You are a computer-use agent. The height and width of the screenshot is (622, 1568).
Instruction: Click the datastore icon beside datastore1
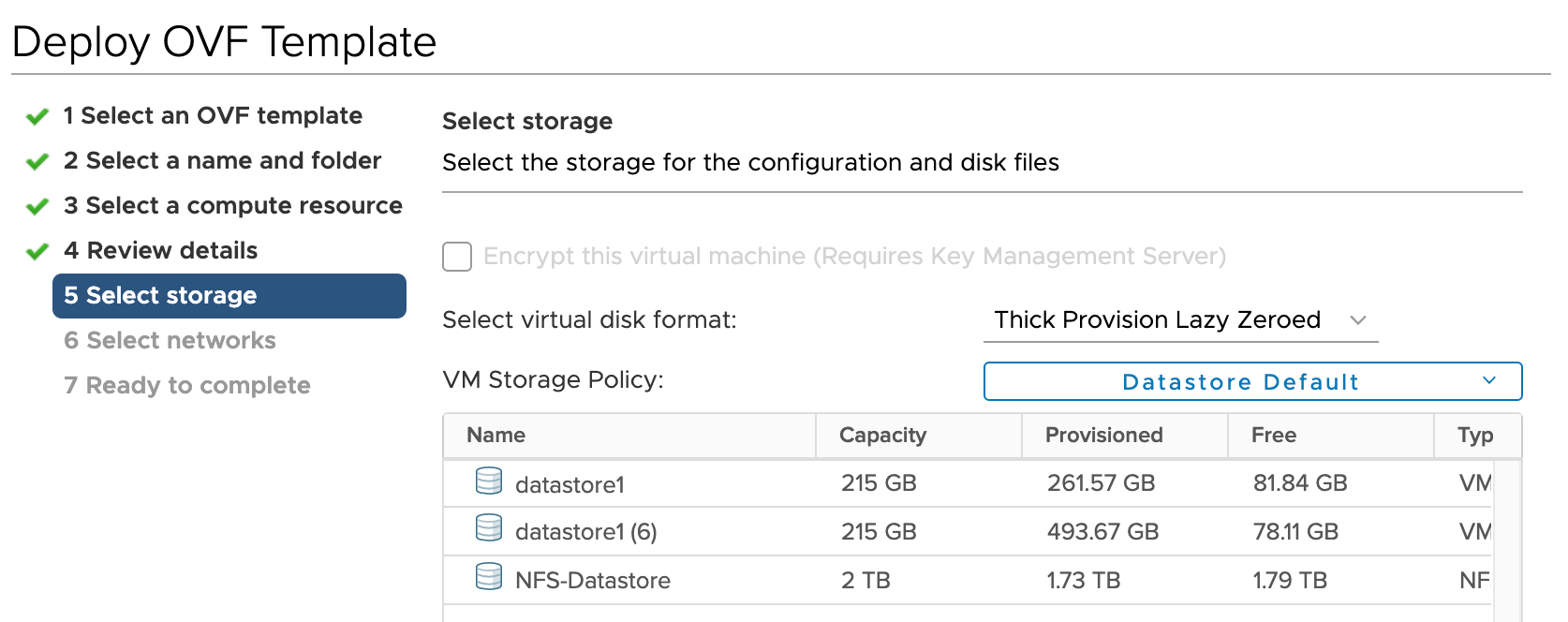point(488,482)
